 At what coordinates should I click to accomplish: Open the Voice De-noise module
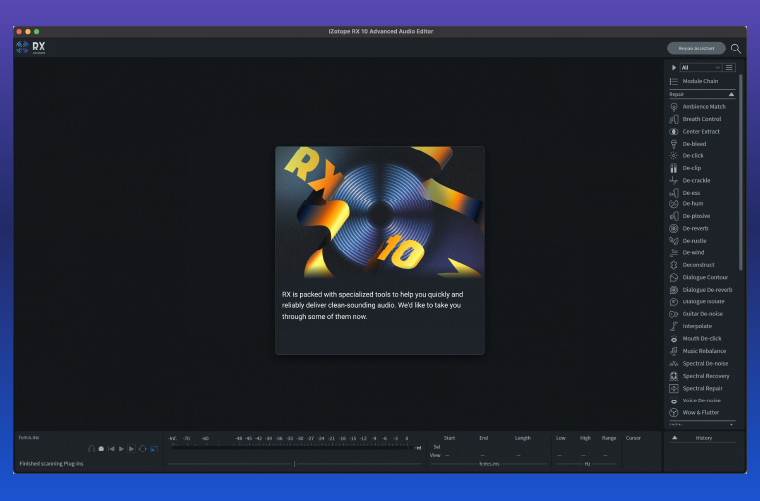click(x=695, y=400)
